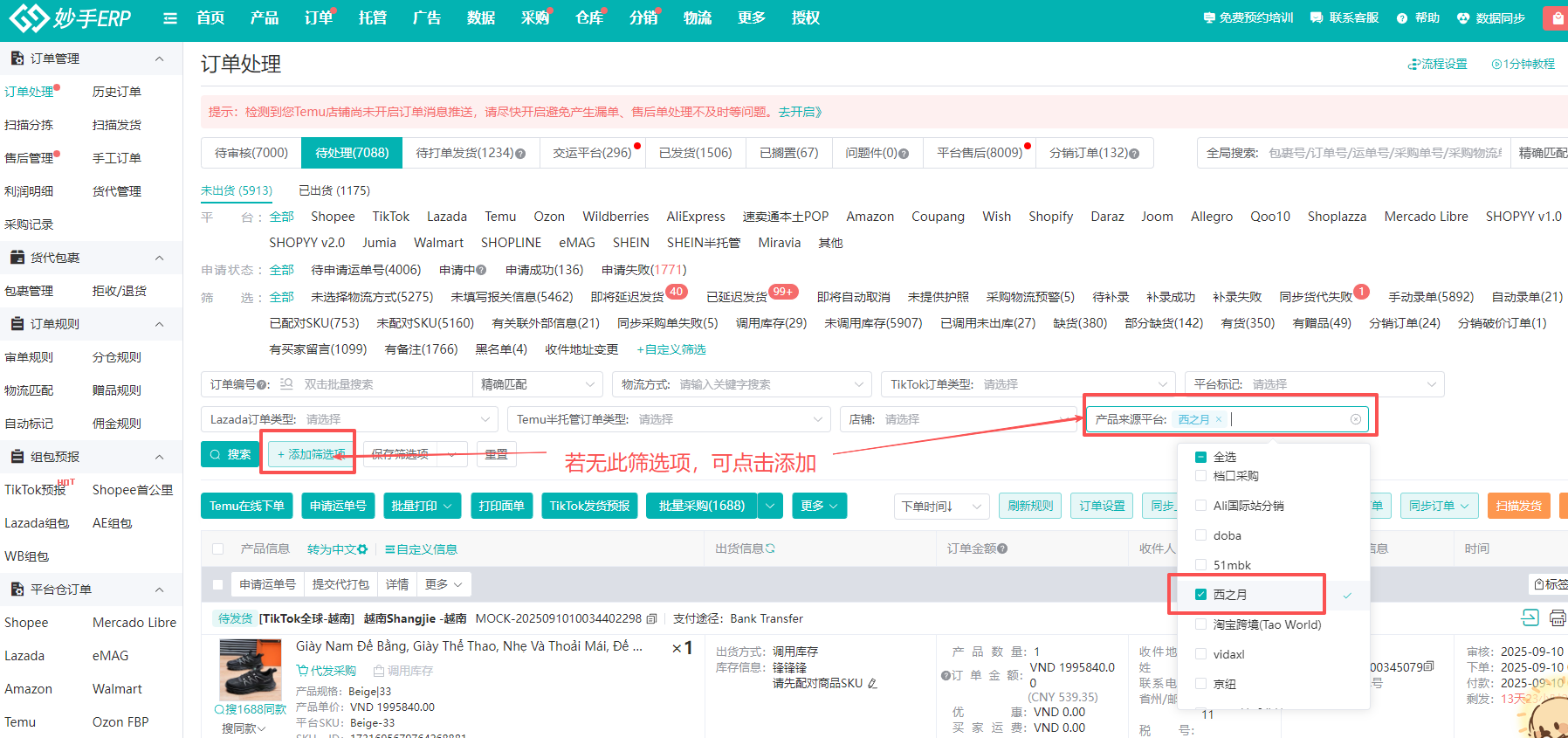
Task: Click the 数据同步 sync icon
Action: click(1462, 18)
